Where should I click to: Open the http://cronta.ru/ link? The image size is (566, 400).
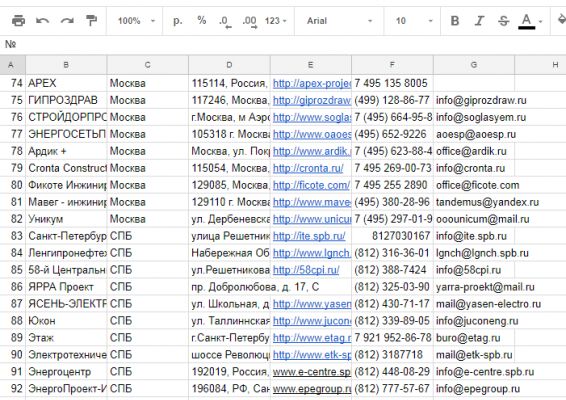tap(308, 168)
